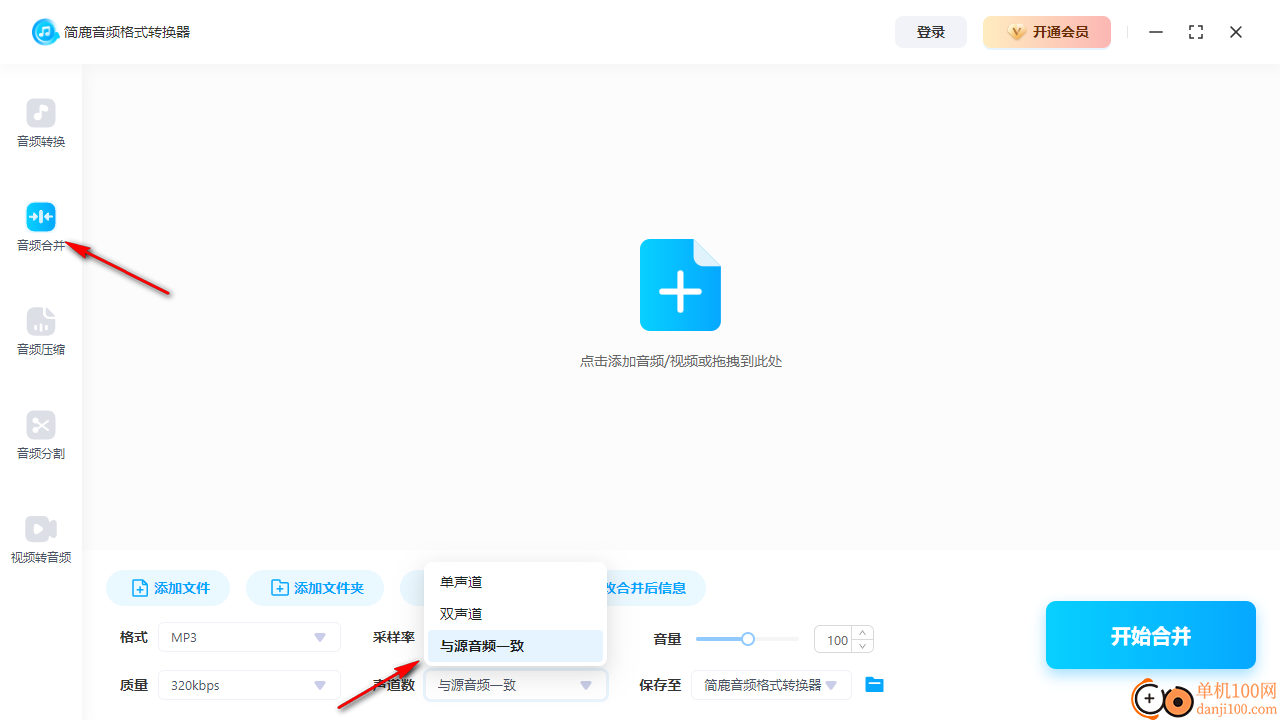The width and height of the screenshot is (1280, 720).
Task: Minimize the application window
Action: point(1156,32)
